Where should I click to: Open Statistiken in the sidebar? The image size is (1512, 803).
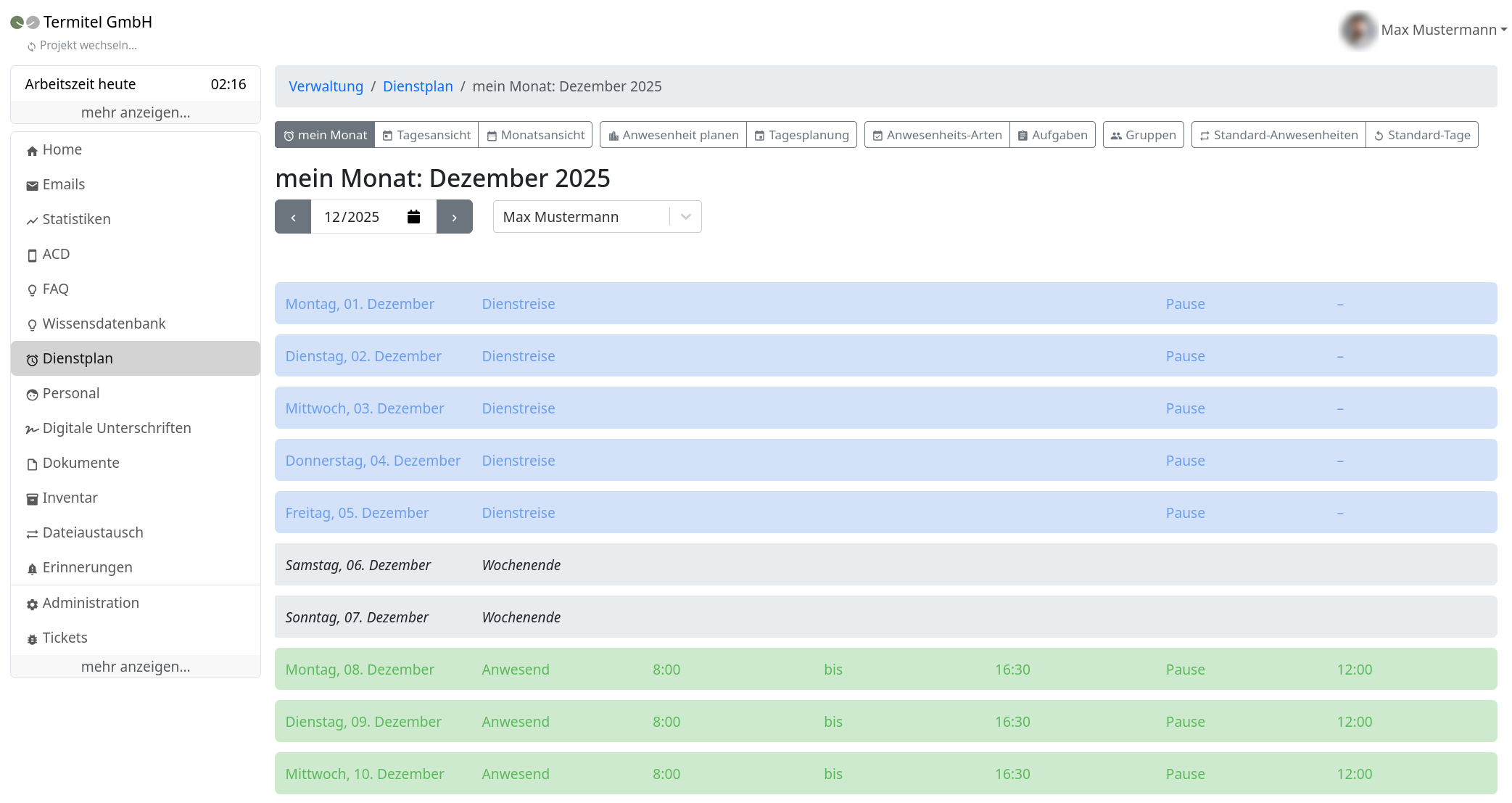(x=76, y=219)
